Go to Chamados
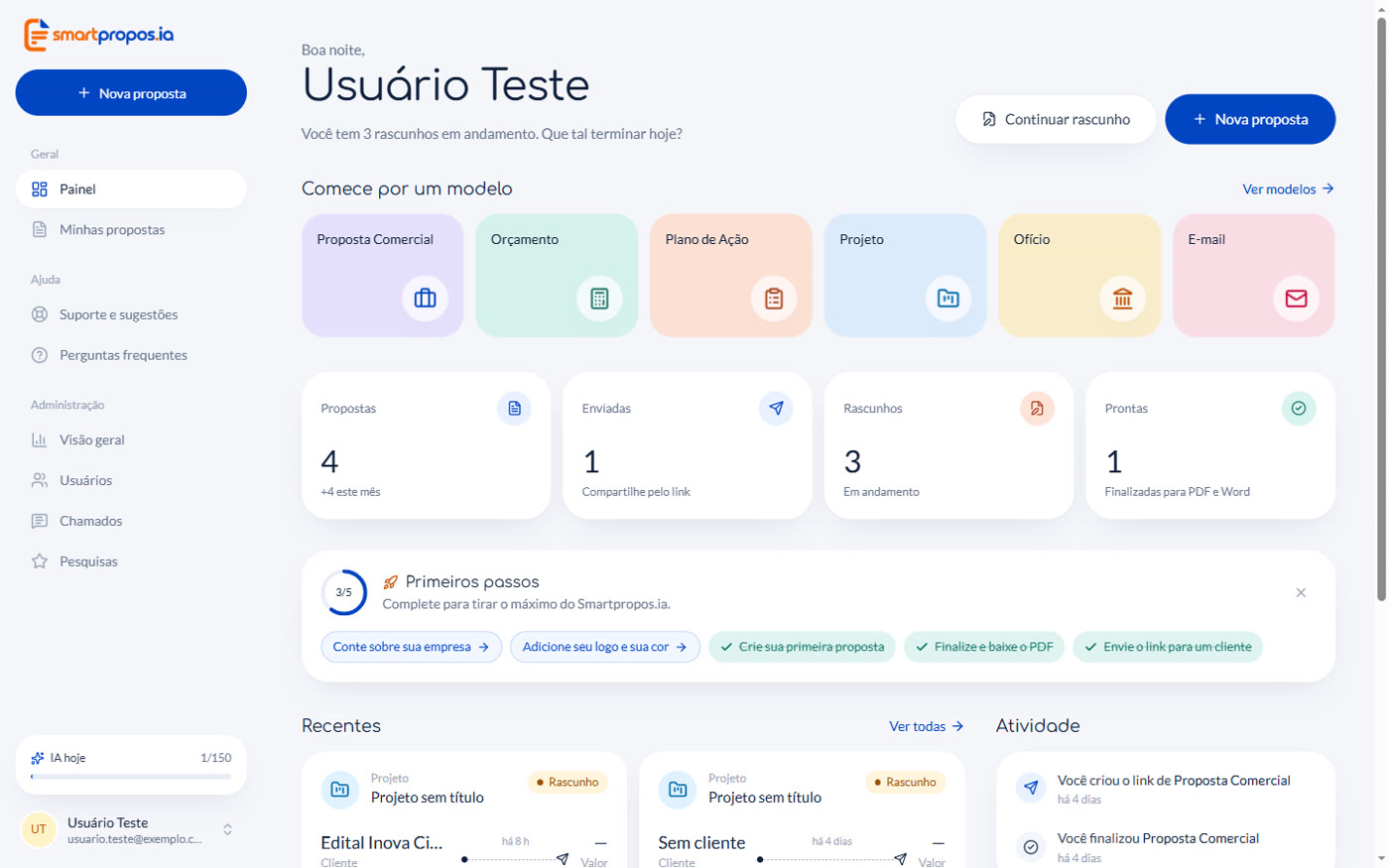The width and height of the screenshot is (1389, 868). (x=131, y=521)
